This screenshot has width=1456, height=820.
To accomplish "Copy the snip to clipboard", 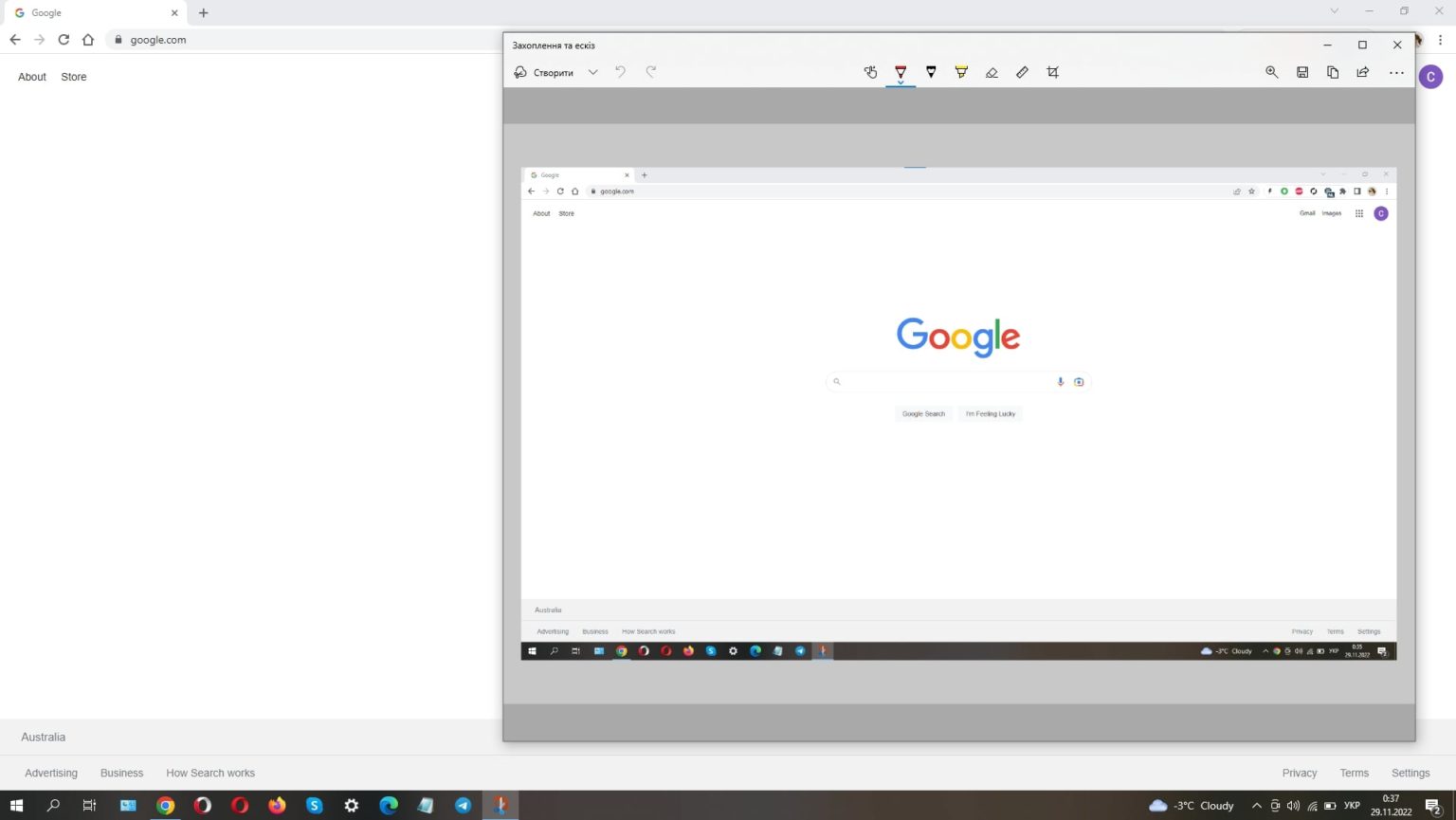I will coord(1333,72).
